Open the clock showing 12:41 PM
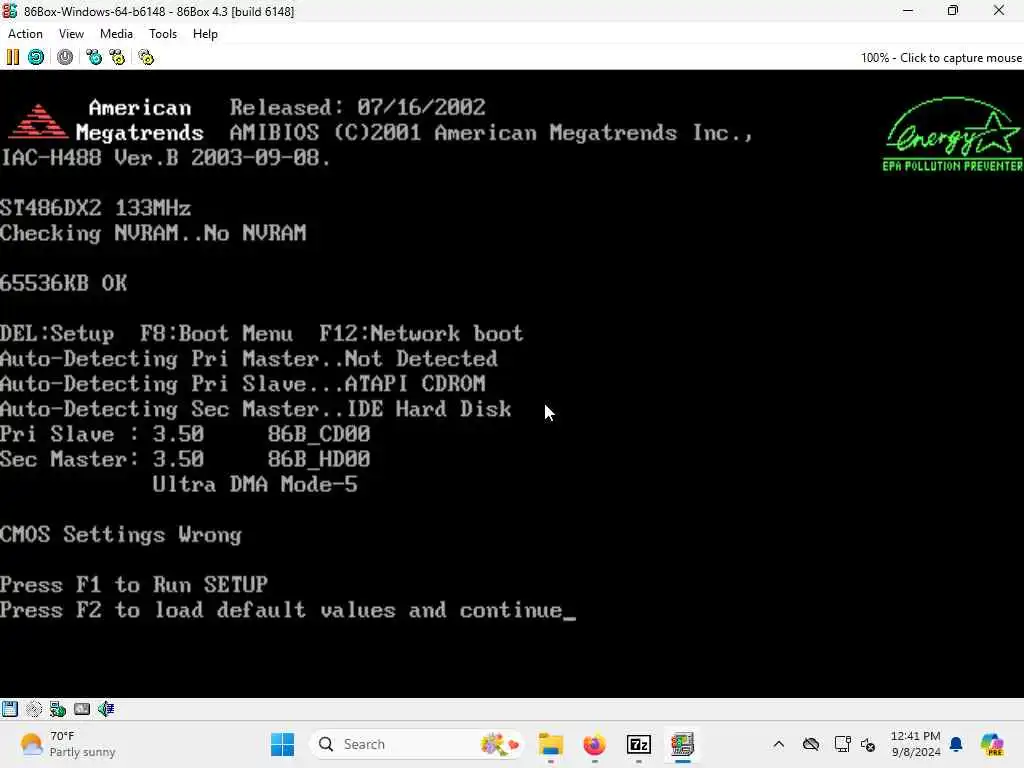Image resolution: width=1024 pixels, height=768 pixels. (916, 744)
